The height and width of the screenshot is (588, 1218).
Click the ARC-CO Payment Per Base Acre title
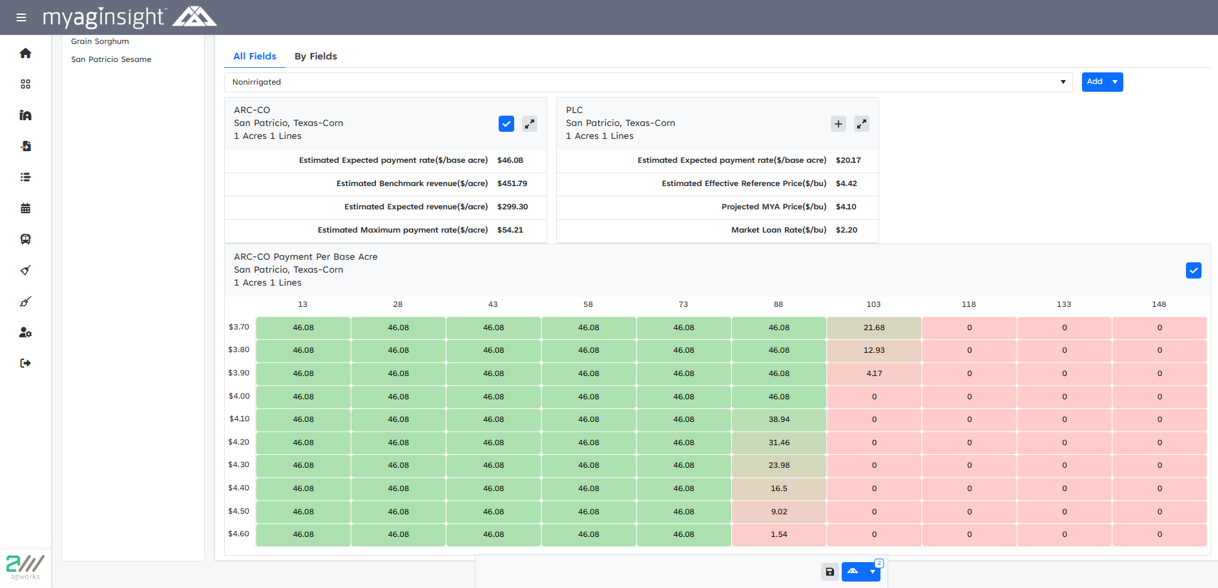click(306, 257)
